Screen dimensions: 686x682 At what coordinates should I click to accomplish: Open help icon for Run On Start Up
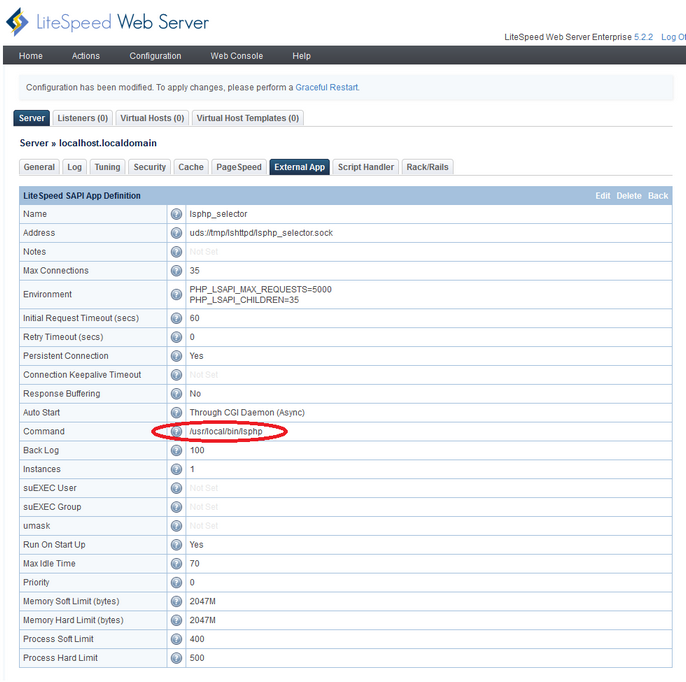coord(176,545)
